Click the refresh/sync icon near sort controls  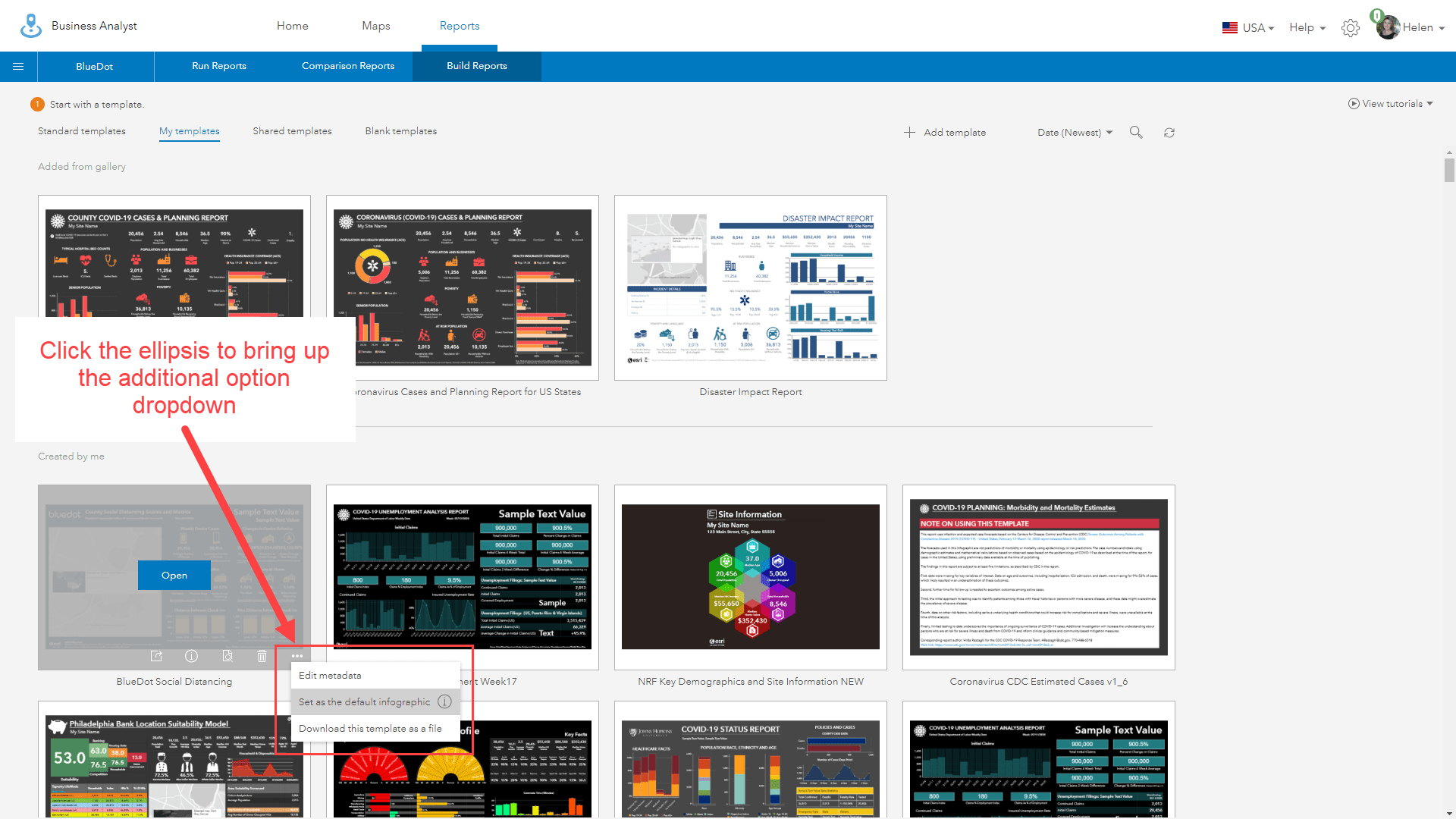tap(1170, 132)
